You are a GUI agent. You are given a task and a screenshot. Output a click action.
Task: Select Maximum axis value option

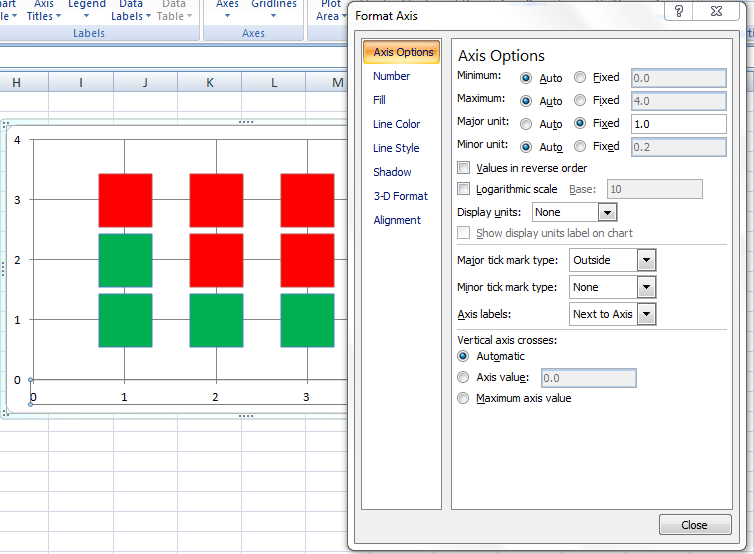(x=463, y=398)
